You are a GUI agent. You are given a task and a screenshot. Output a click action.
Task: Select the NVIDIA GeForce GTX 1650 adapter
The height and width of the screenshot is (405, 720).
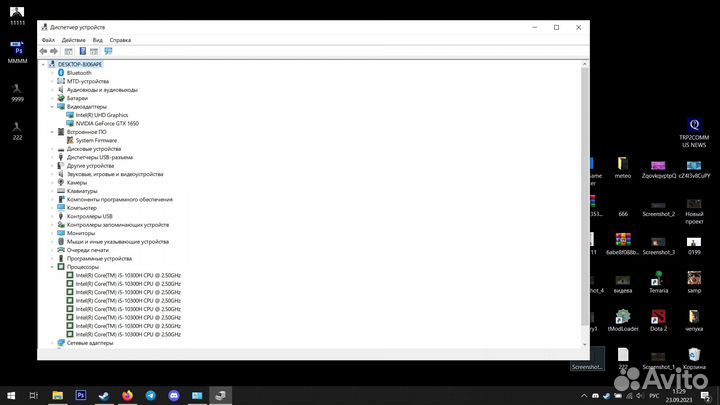click(107, 124)
